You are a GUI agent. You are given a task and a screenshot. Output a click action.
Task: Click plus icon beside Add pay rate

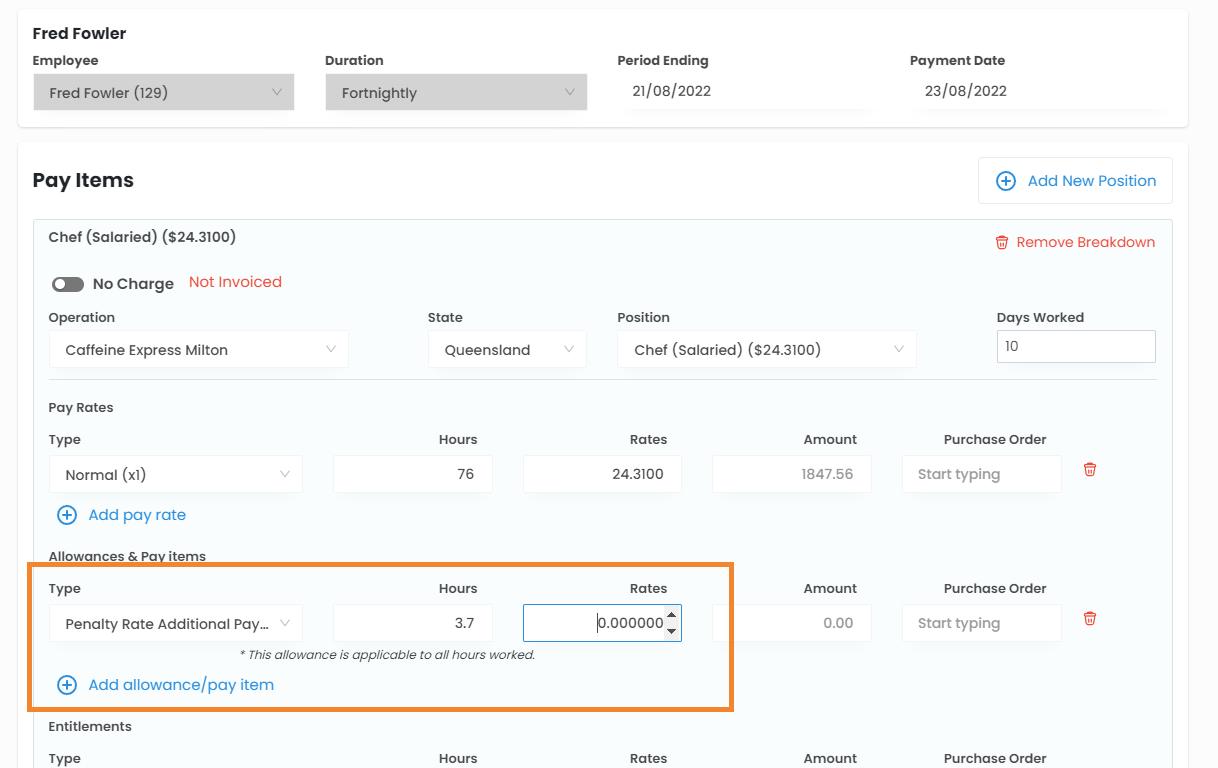tap(67, 515)
